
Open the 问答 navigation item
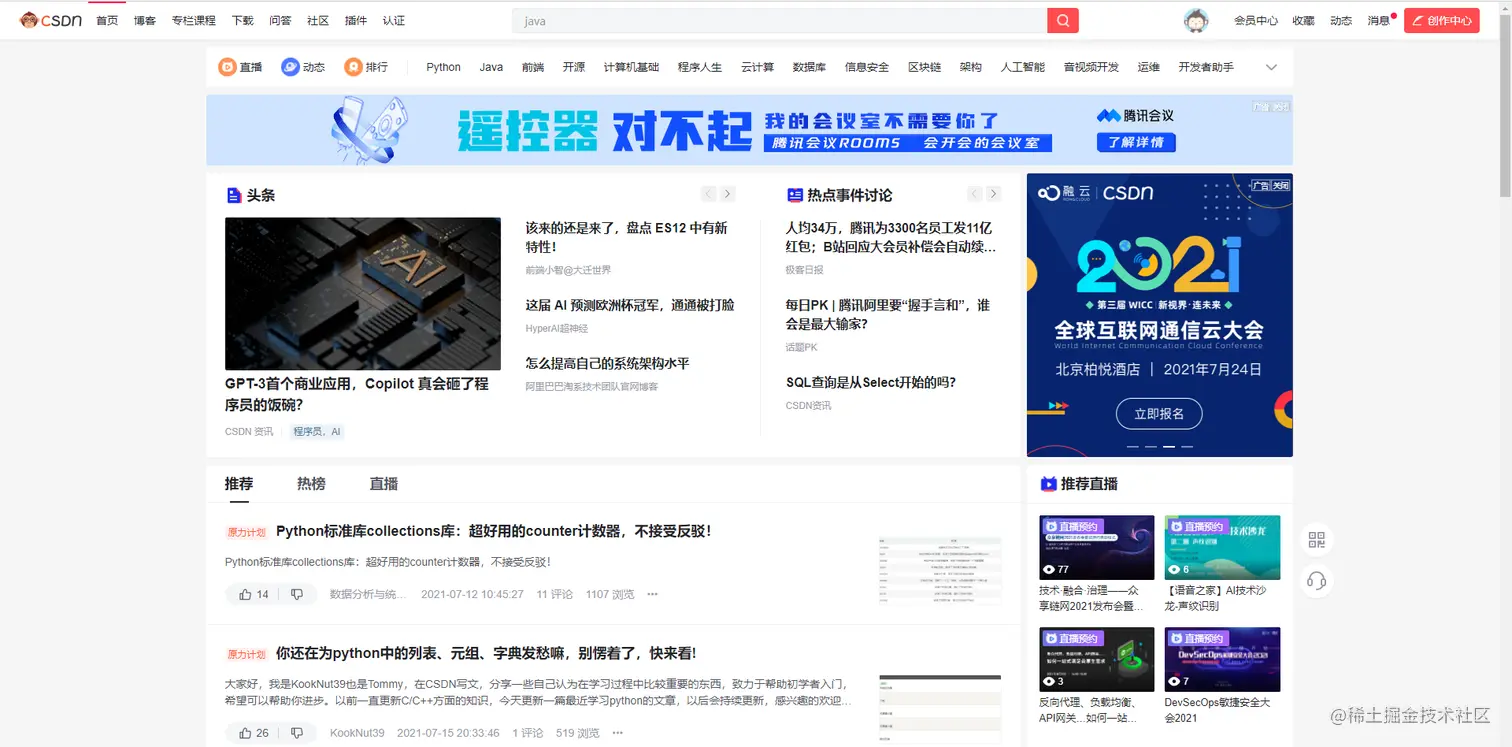coord(280,21)
